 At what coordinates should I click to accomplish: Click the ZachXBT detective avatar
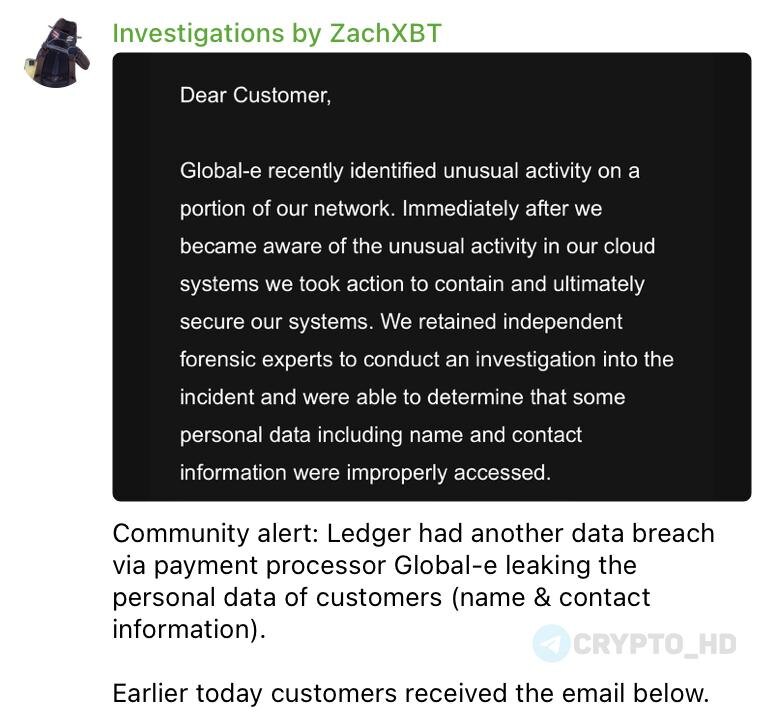pos(56,53)
